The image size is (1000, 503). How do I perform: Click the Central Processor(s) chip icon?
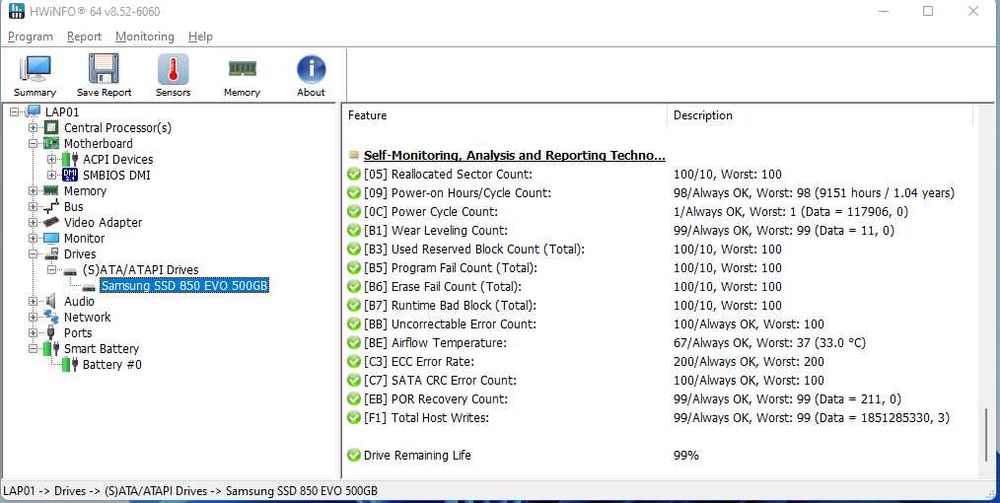point(52,128)
